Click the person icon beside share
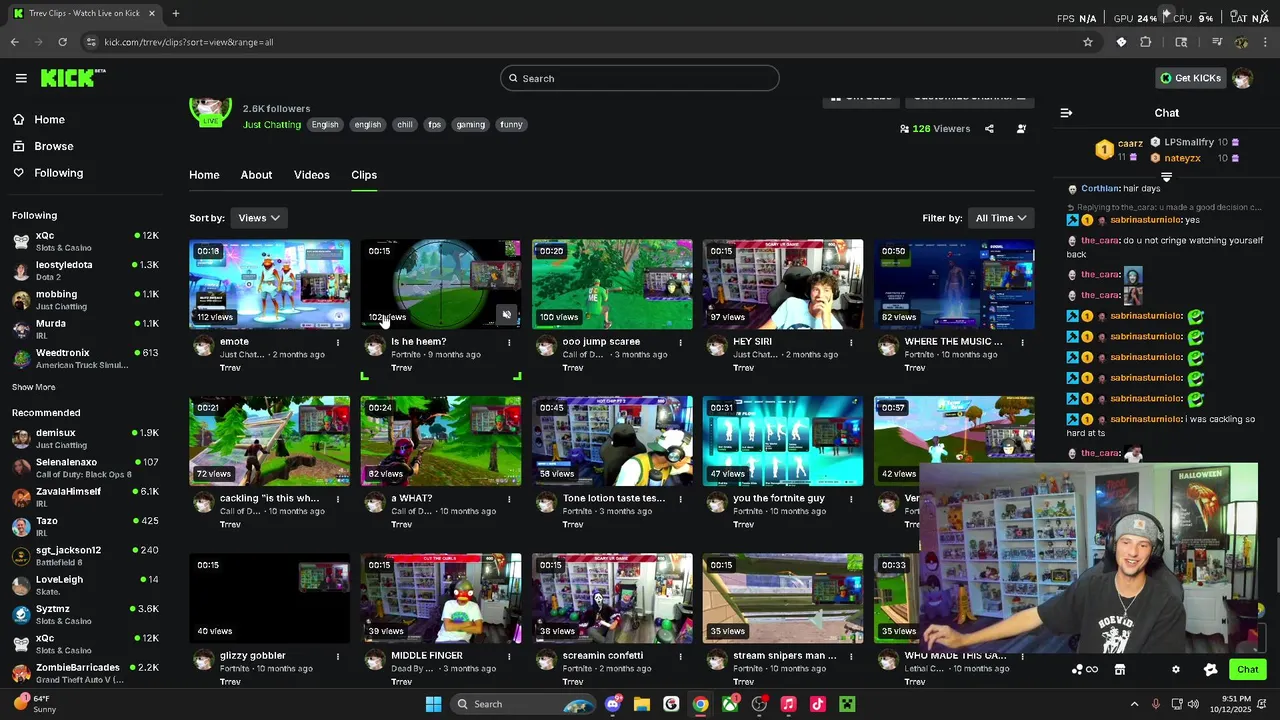Viewport: 1280px width, 720px height. [1021, 129]
